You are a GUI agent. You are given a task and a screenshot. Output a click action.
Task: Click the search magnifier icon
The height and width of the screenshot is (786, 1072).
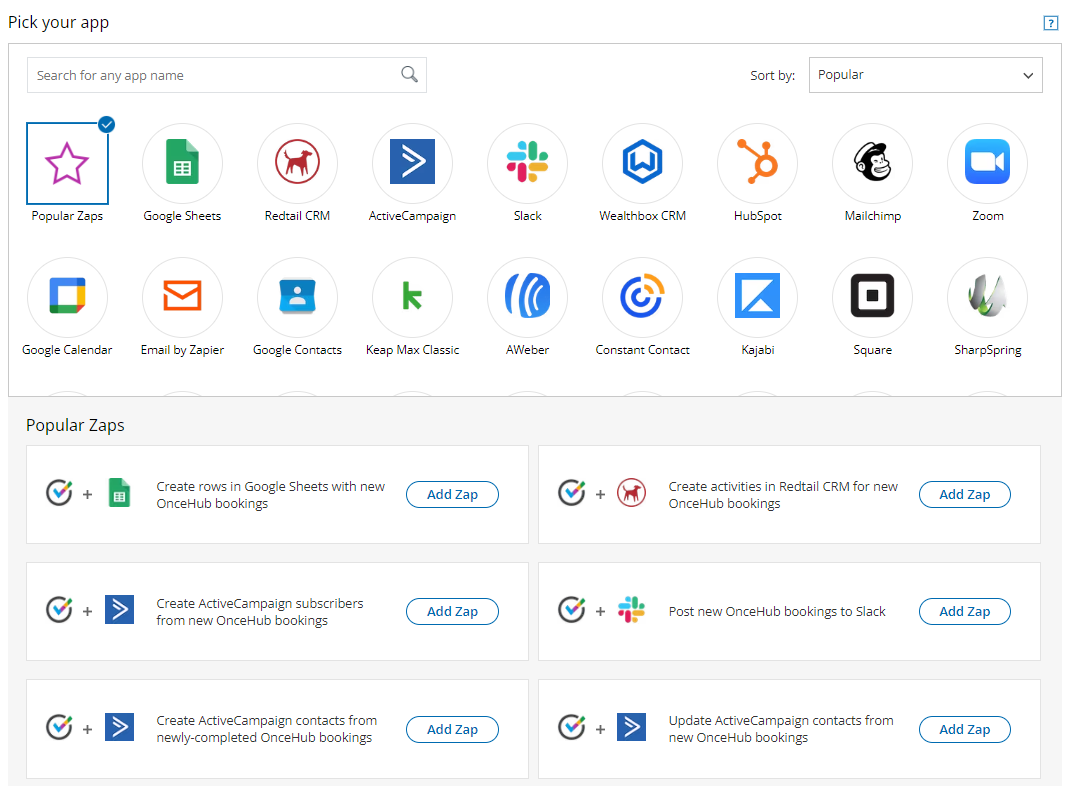pyautogui.click(x=409, y=75)
